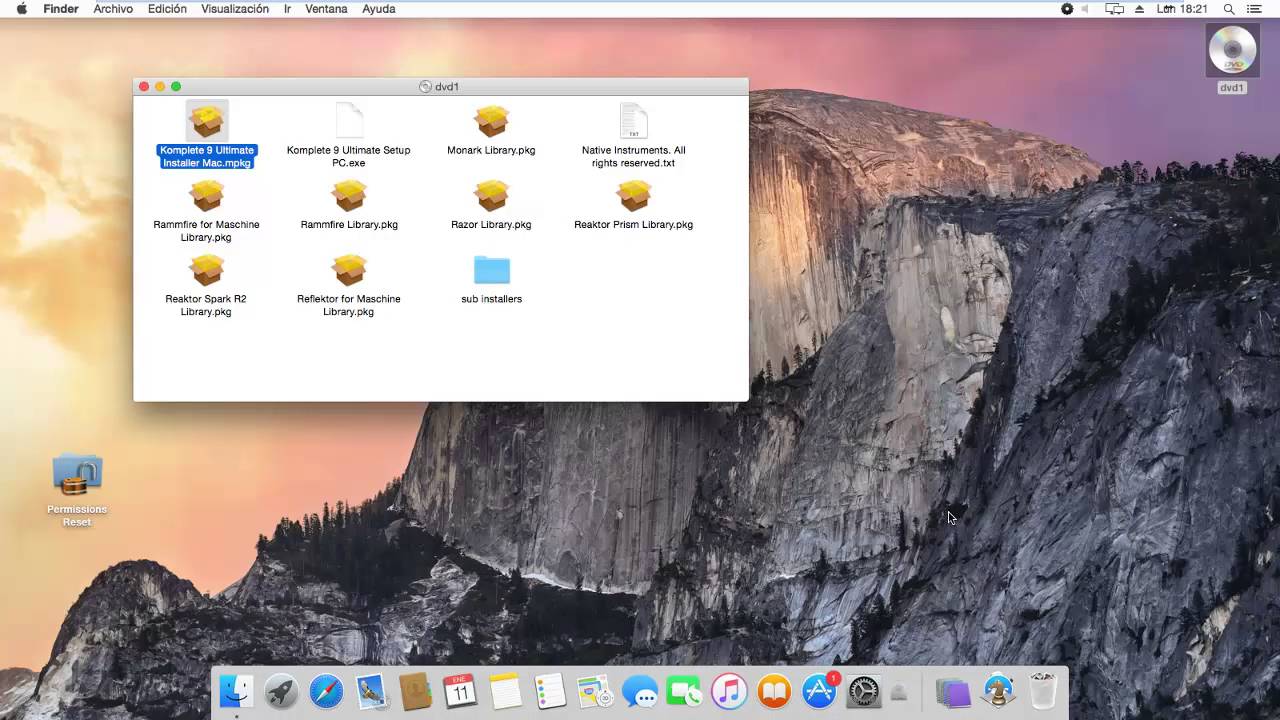Open the Chess app in Dock
Viewport: 1280px width, 720px height.
(x=998, y=690)
